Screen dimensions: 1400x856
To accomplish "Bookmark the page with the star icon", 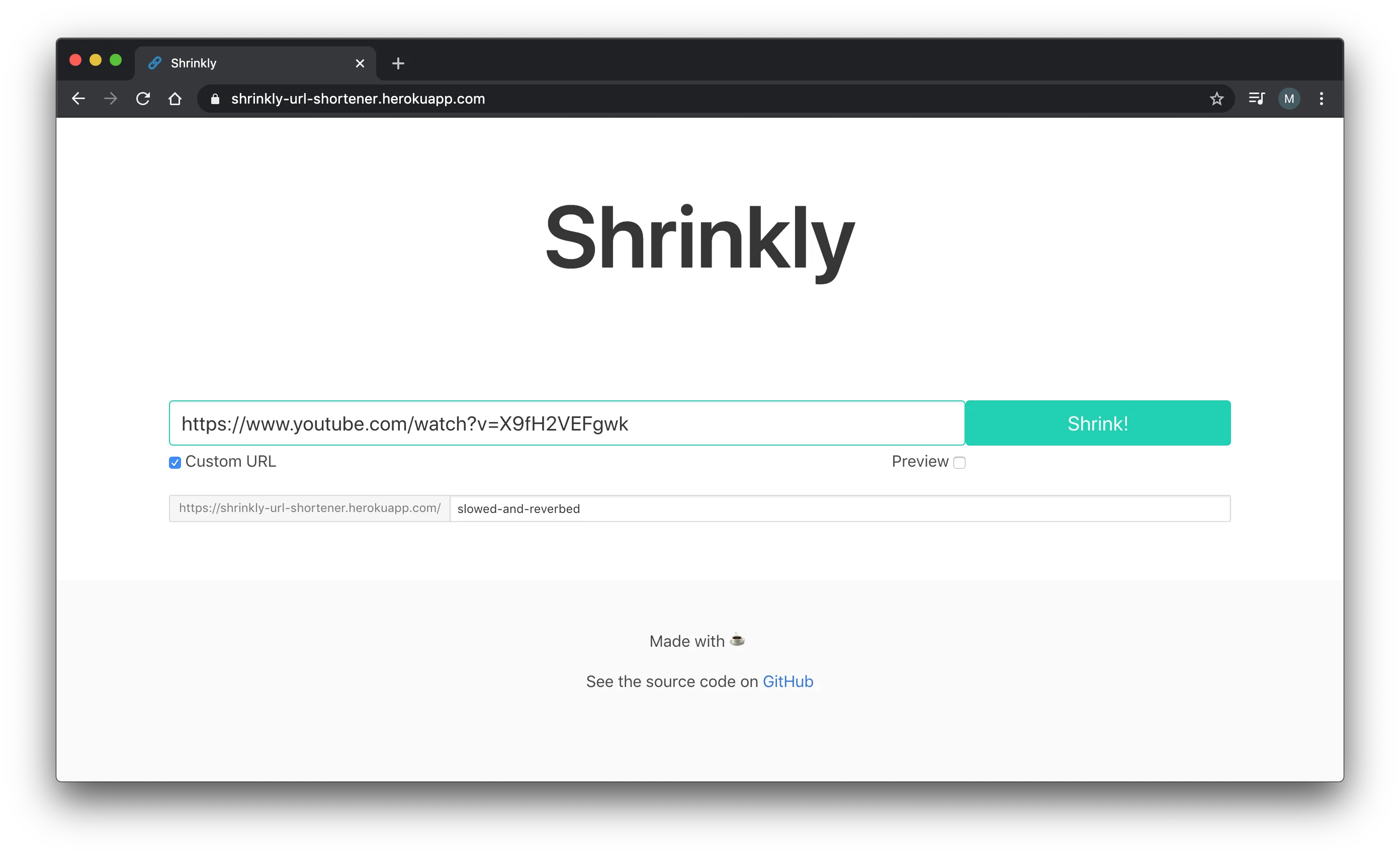I will pyautogui.click(x=1217, y=99).
